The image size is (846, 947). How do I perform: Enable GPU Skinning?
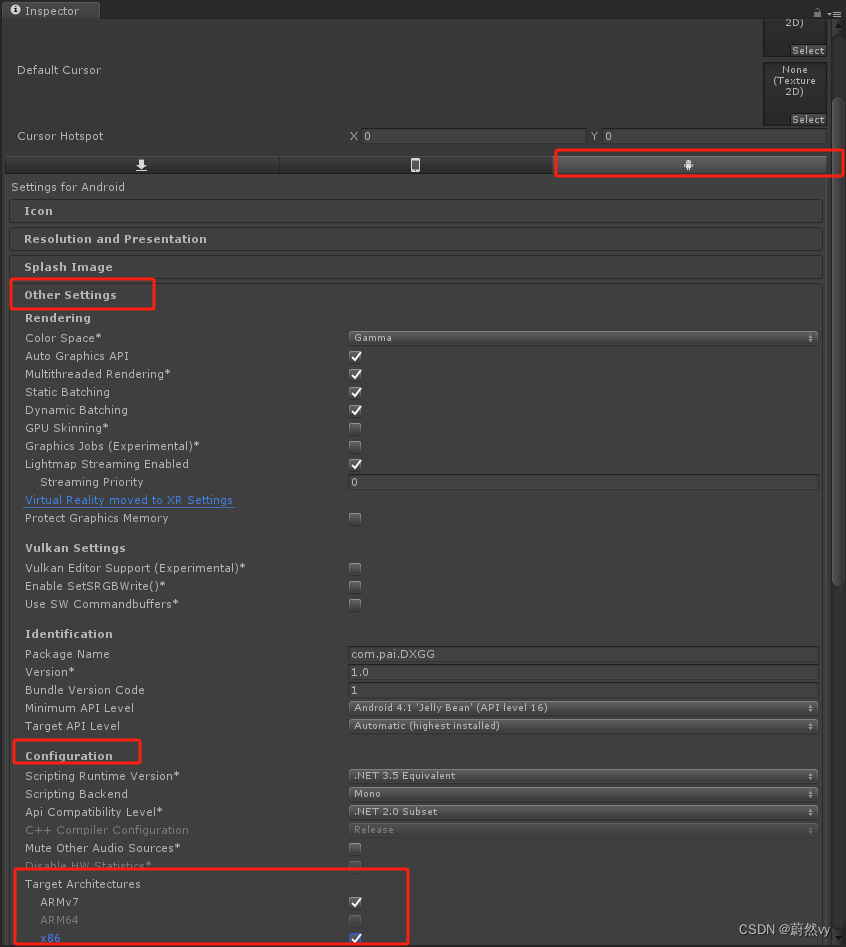pos(355,428)
